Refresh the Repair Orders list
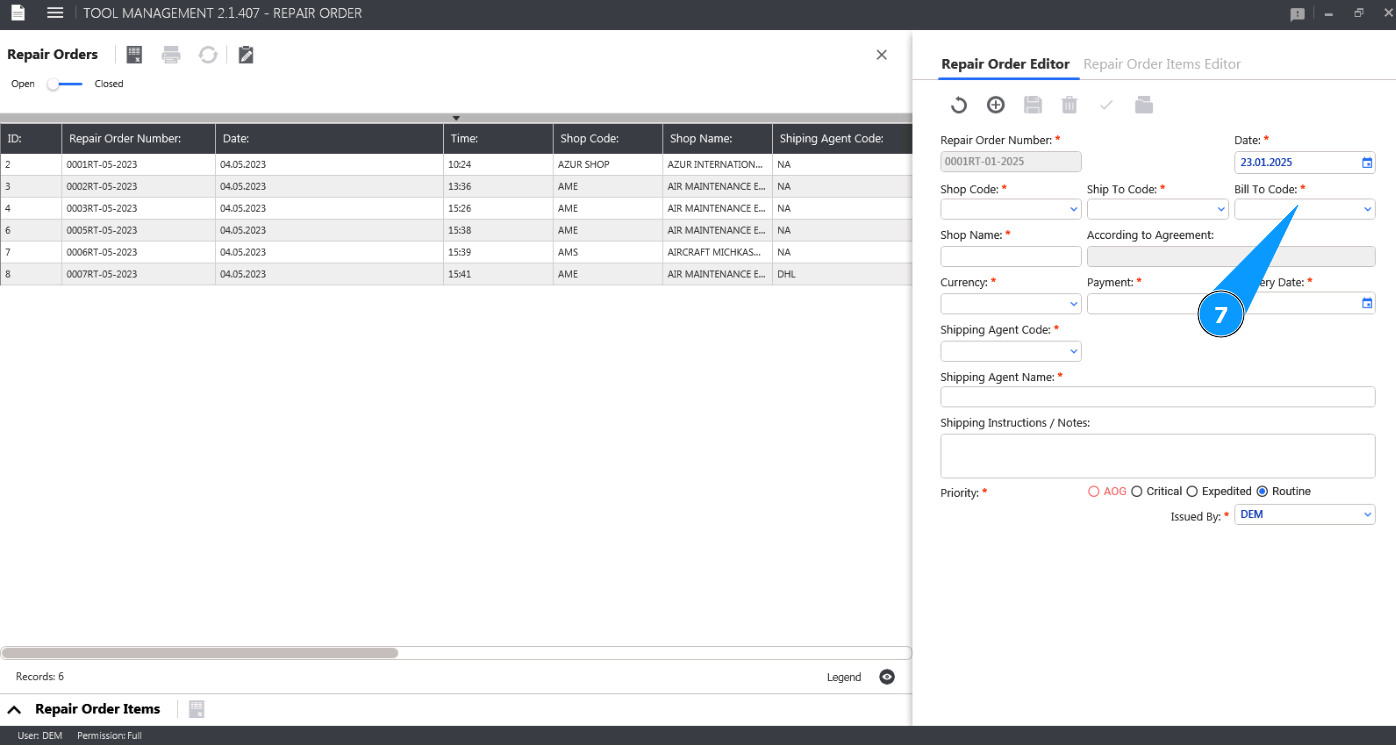This screenshot has height=746, width=1396. point(208,55)
